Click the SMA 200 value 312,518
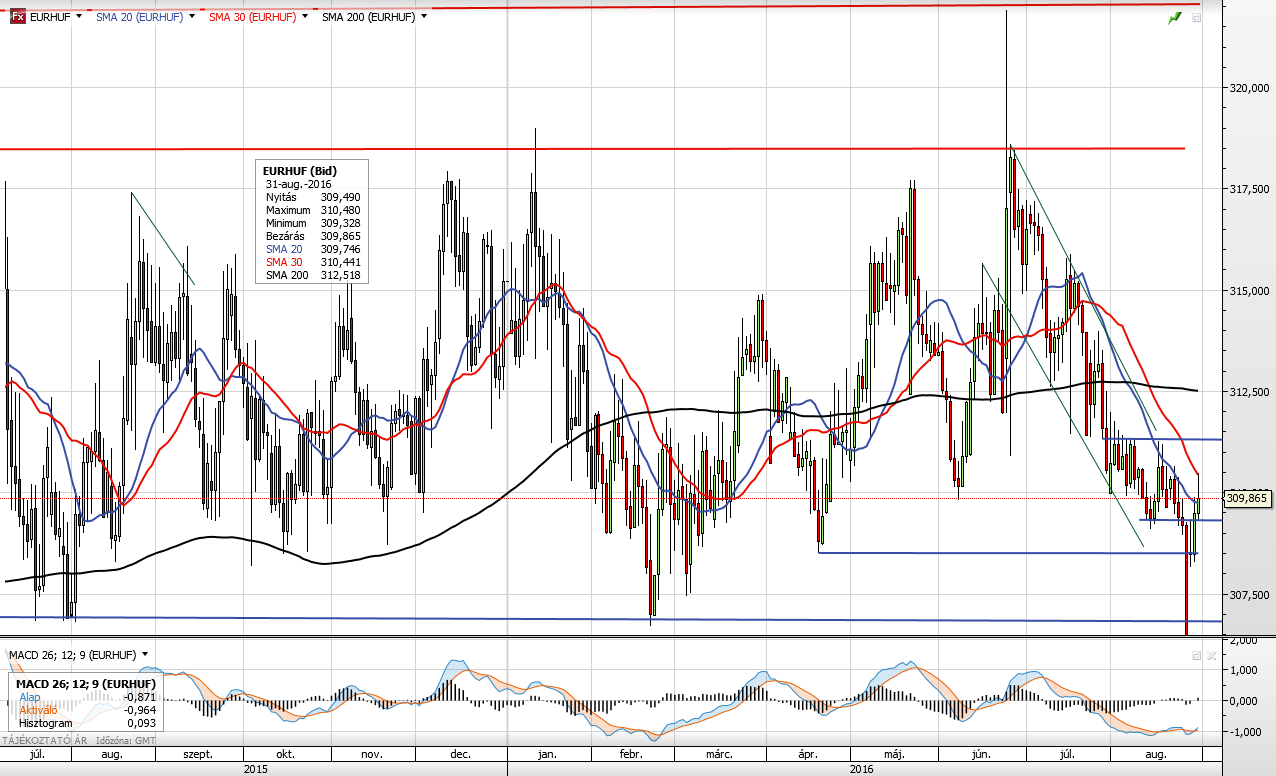This screenshot has width=1276, height=776. [x=340, y=275]
